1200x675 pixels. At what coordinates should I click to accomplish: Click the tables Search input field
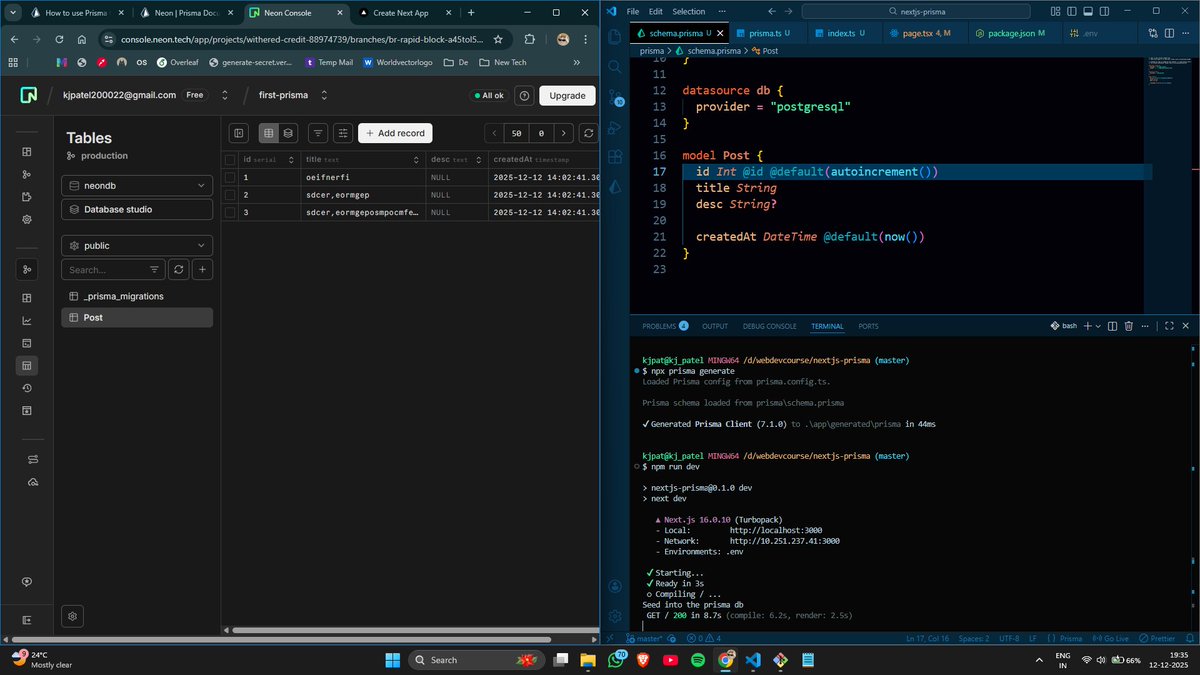(x=113, y=269)
